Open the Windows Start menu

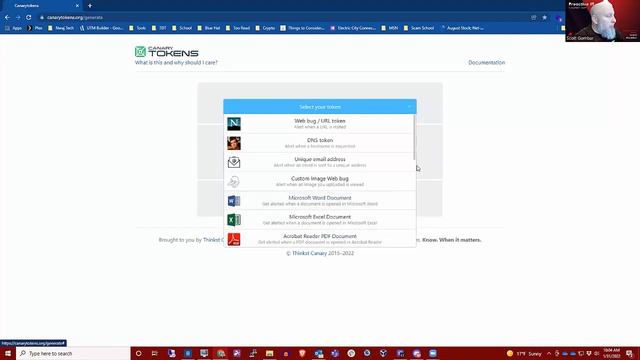point(8,353)
